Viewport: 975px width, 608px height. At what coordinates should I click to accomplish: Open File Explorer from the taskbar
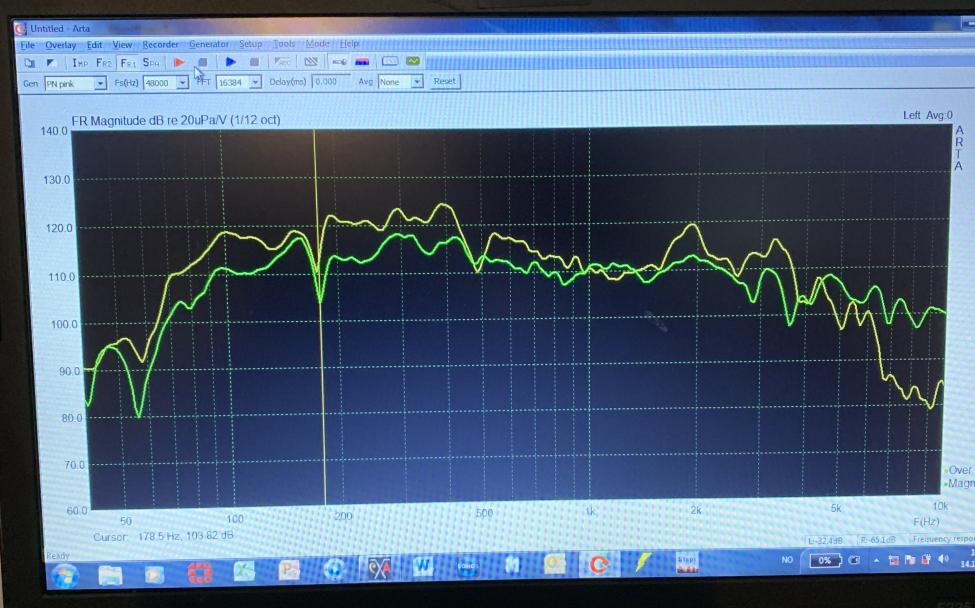pyautogui.click(x=110, y=574)
